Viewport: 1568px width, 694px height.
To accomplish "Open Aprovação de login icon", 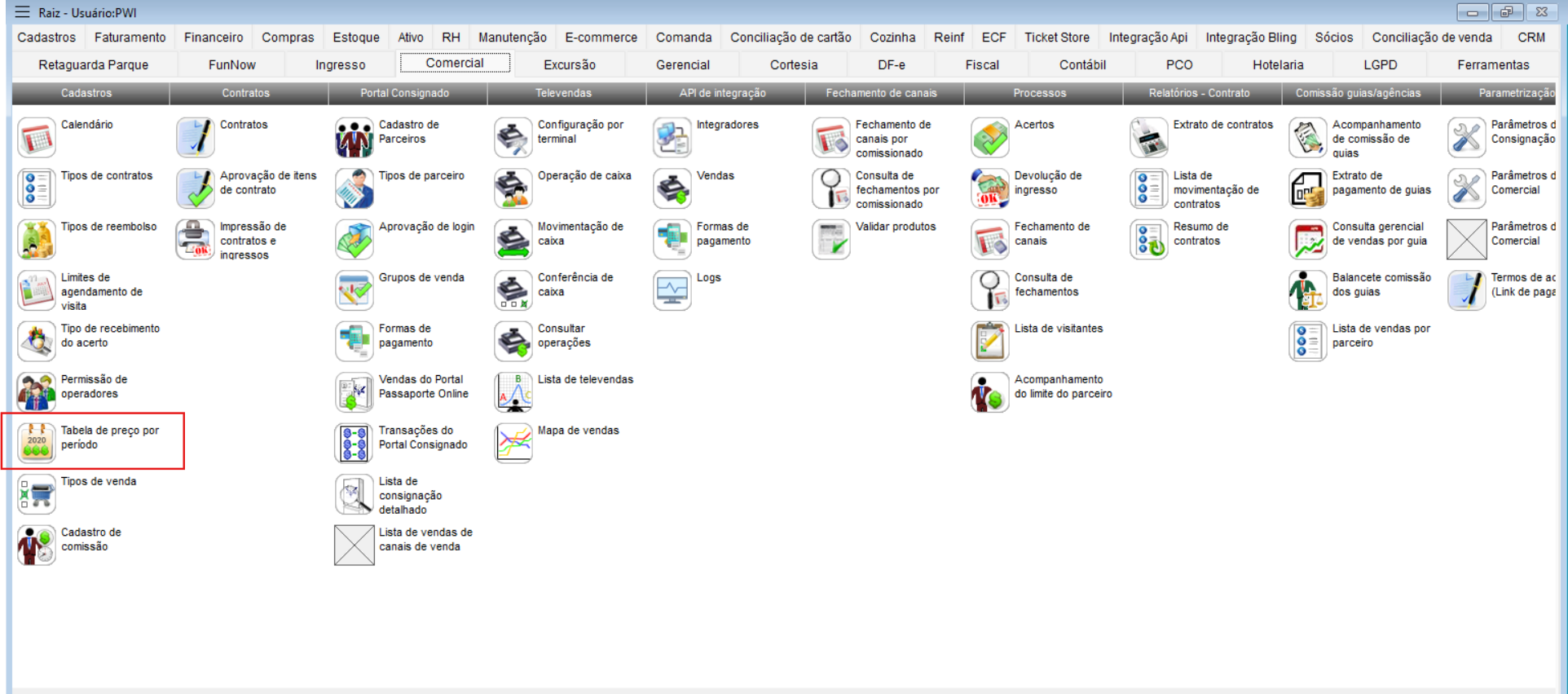I will tap(355, 240).
